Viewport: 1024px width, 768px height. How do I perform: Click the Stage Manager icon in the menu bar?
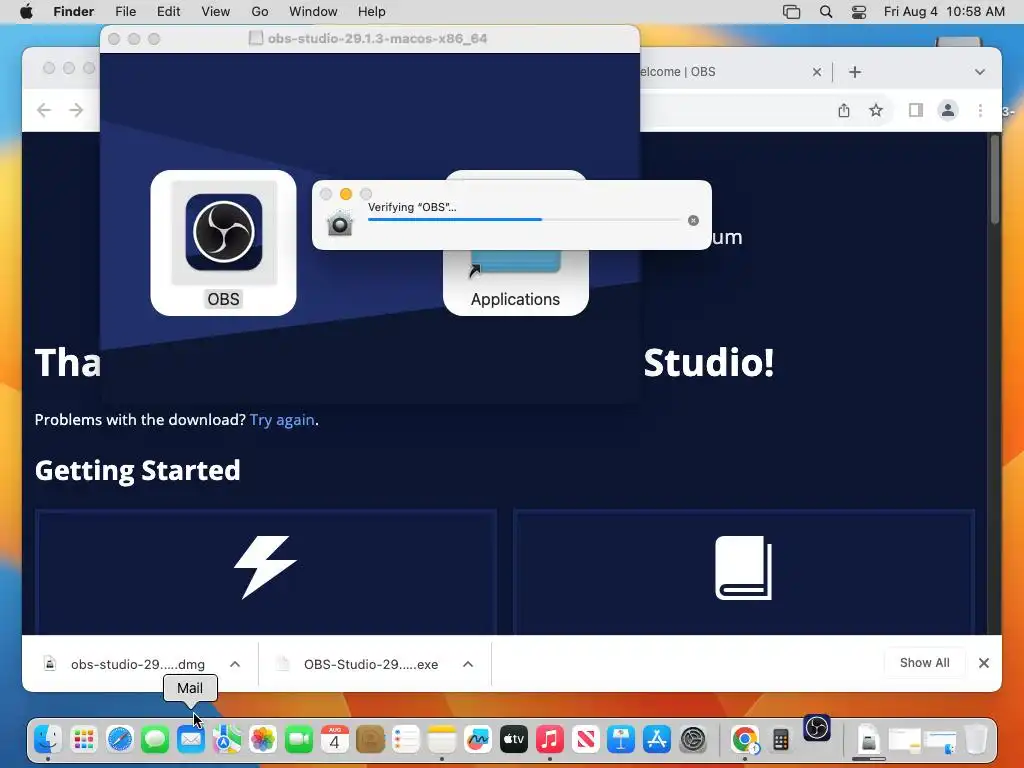tap(792, 12)
